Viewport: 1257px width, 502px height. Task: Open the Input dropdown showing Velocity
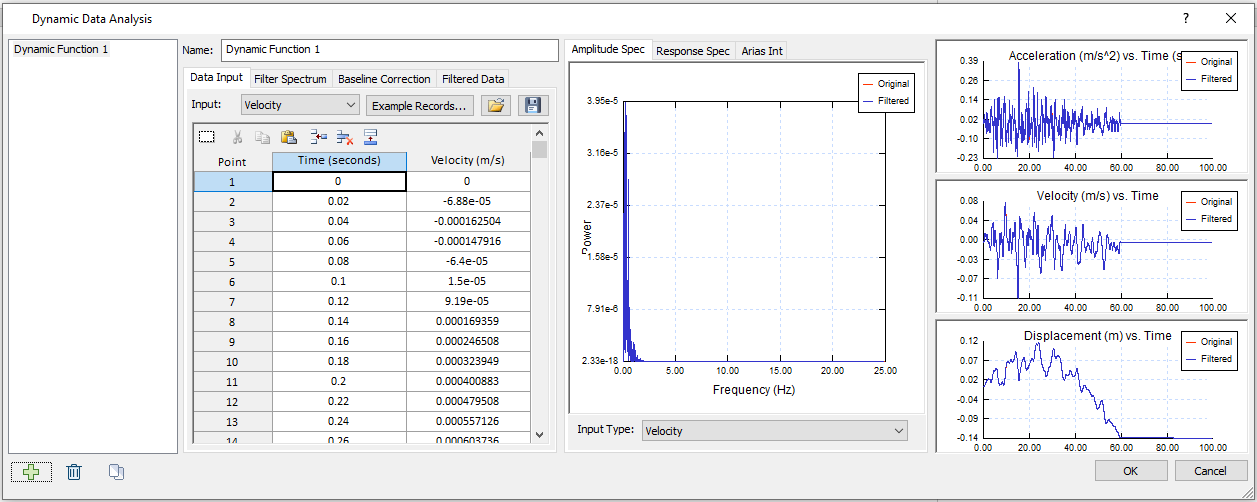point(300,105)
